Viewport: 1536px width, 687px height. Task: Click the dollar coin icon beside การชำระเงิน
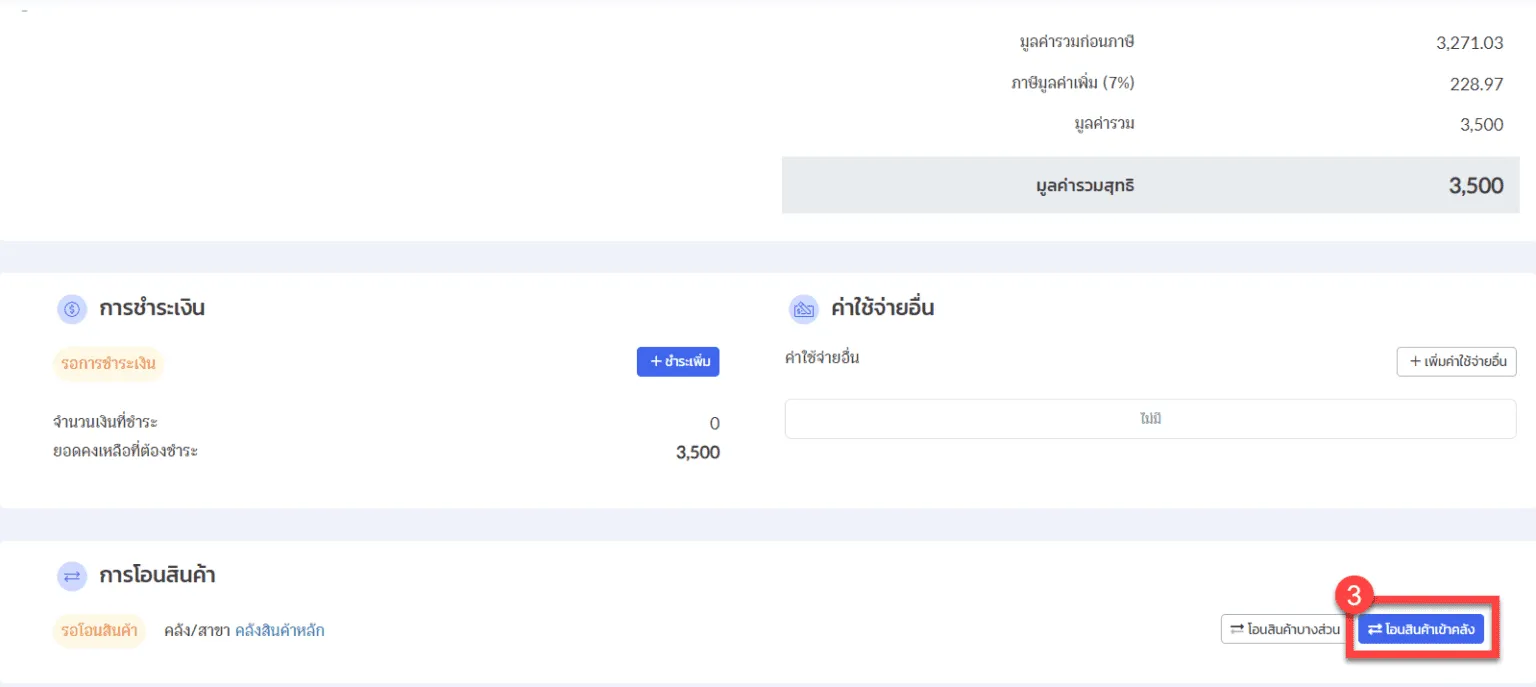coord(72,309)
